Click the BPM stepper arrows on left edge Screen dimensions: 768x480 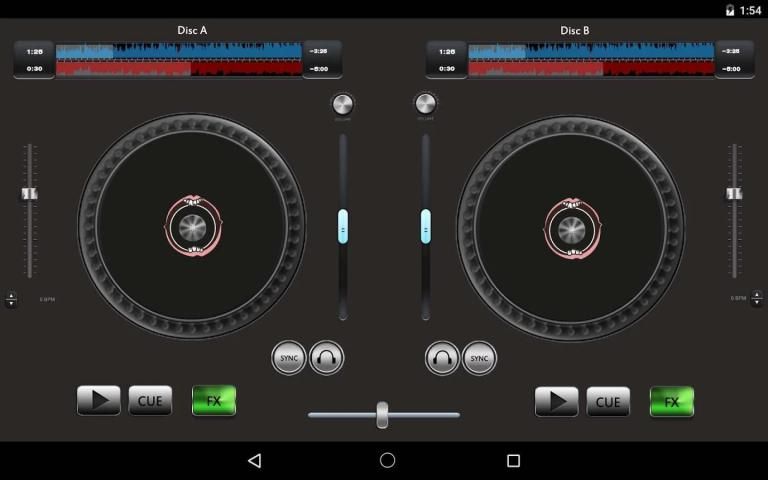coord(11,299)
